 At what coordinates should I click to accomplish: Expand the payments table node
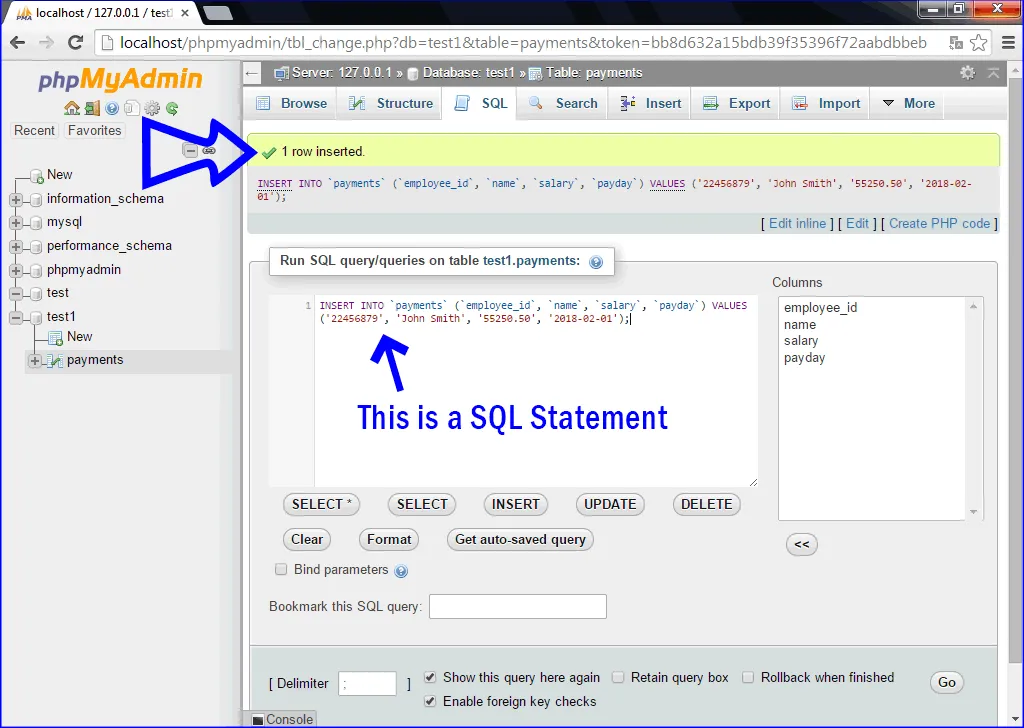point(35,360)
